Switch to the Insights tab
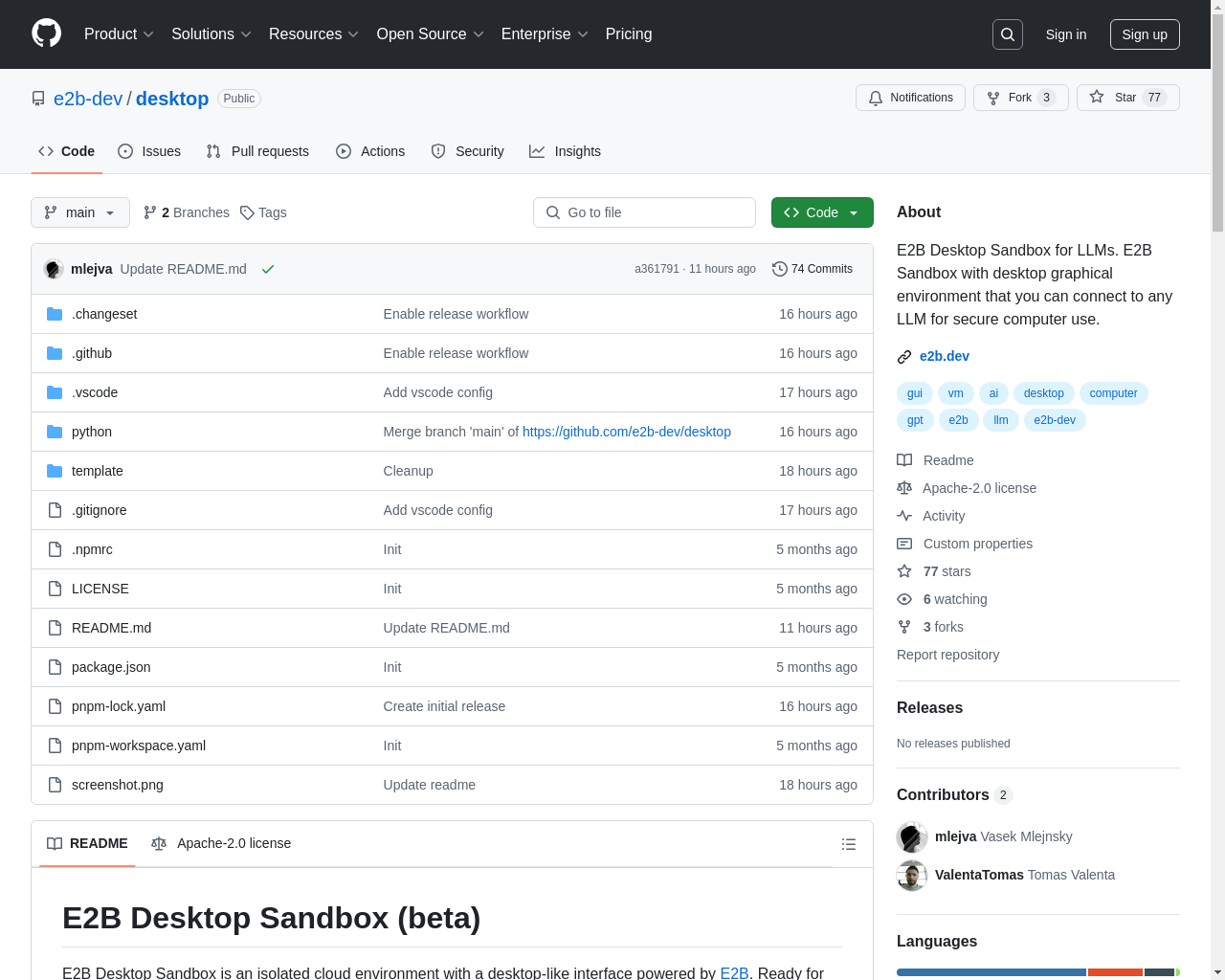 click(x=566, y=151)
